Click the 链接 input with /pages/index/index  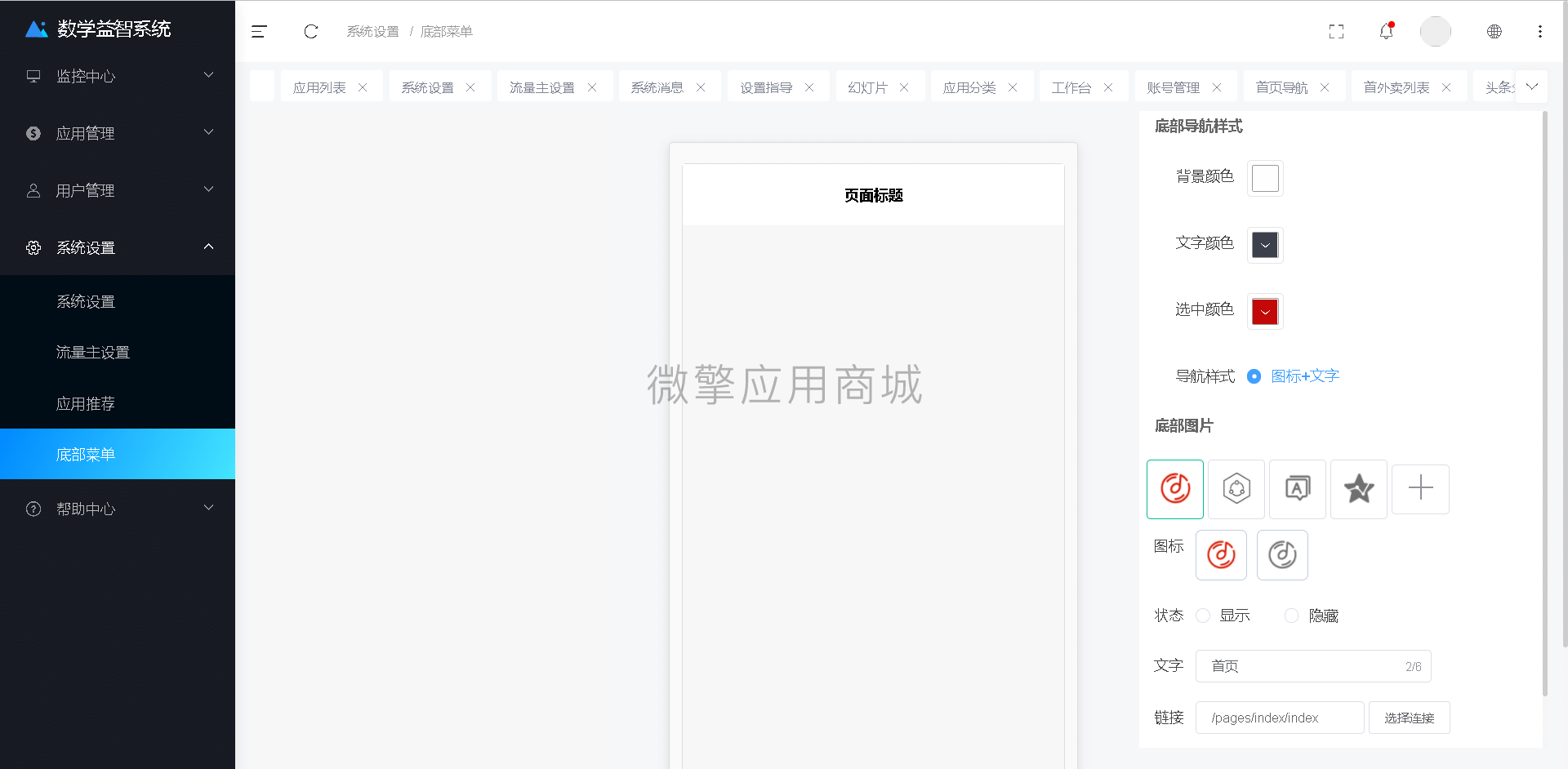[x=1280, y=718]
